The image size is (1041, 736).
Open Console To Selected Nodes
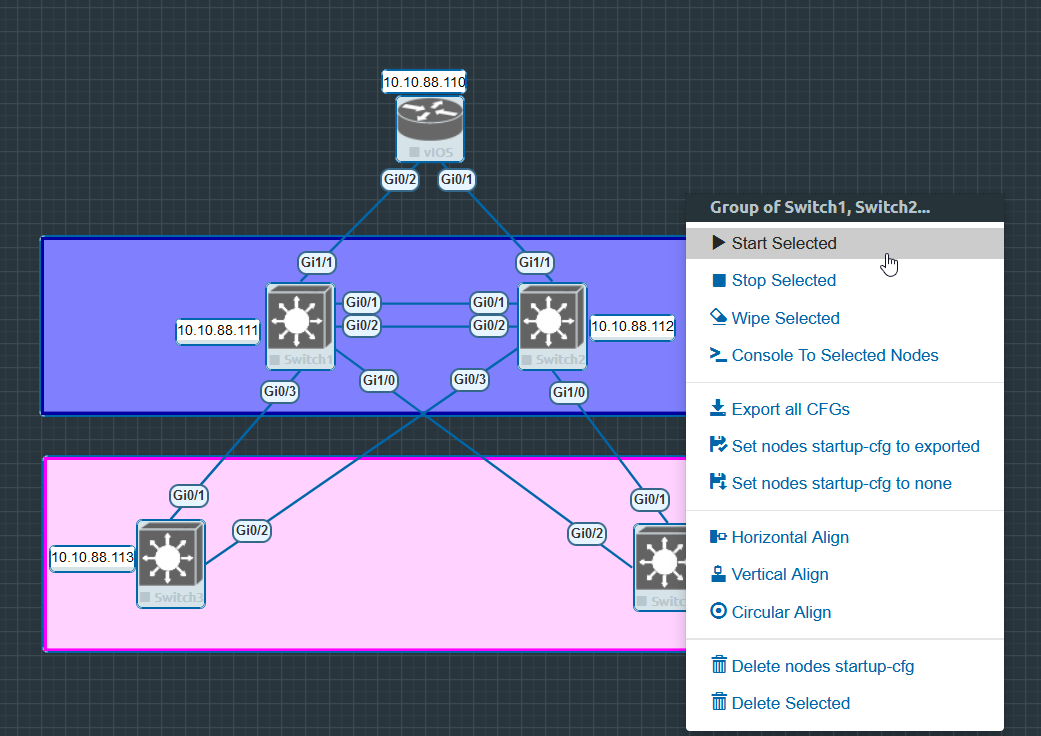click(835, 355)
